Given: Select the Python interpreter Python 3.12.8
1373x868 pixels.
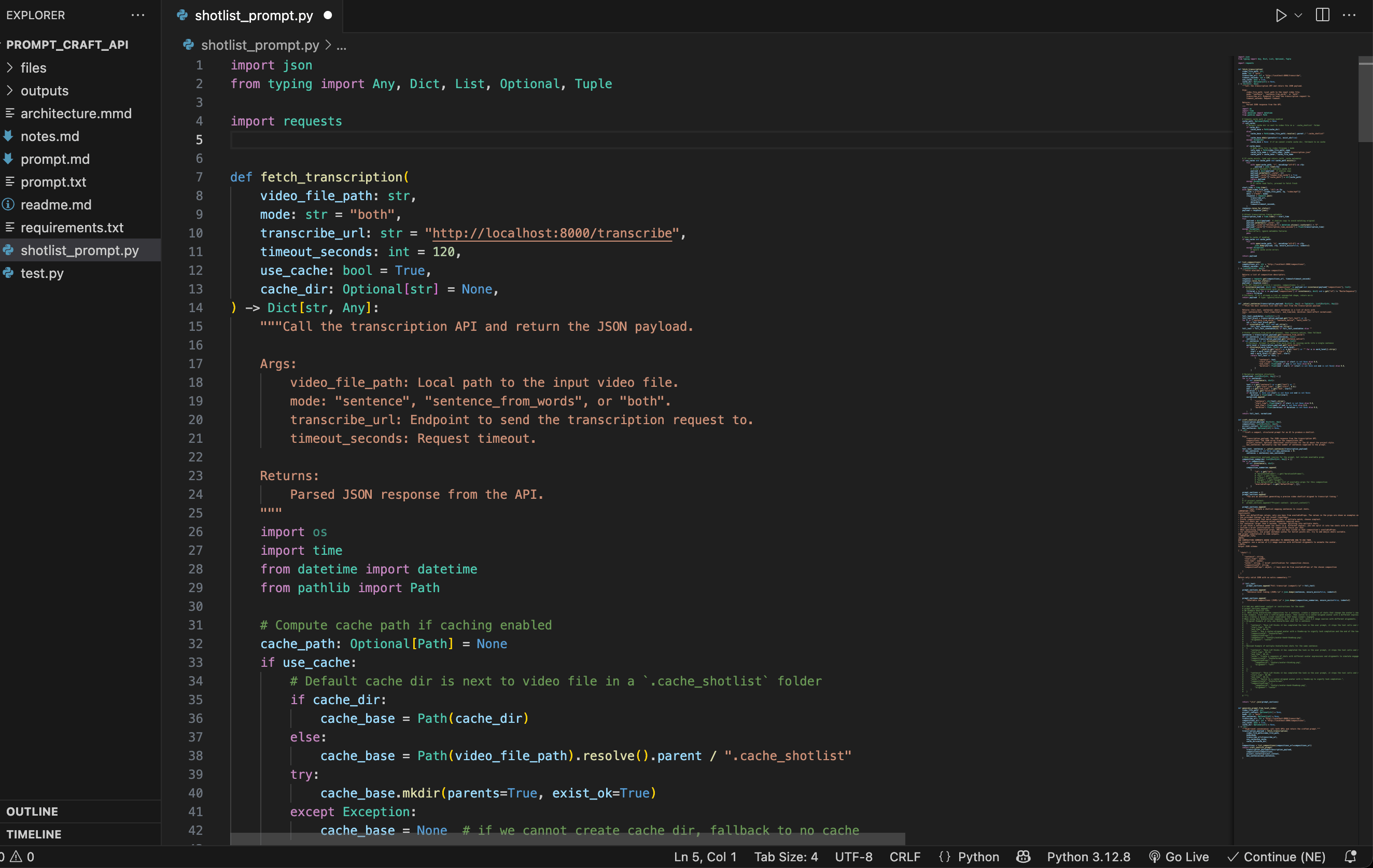Looking at the screenshot, I should point(1089,856).
